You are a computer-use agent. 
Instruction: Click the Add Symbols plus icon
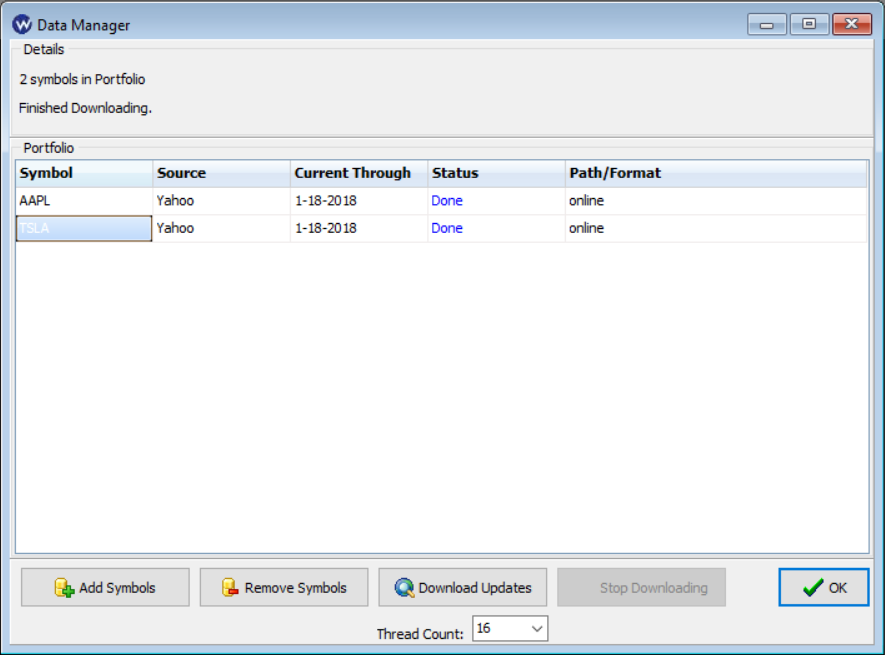(65, 588)
